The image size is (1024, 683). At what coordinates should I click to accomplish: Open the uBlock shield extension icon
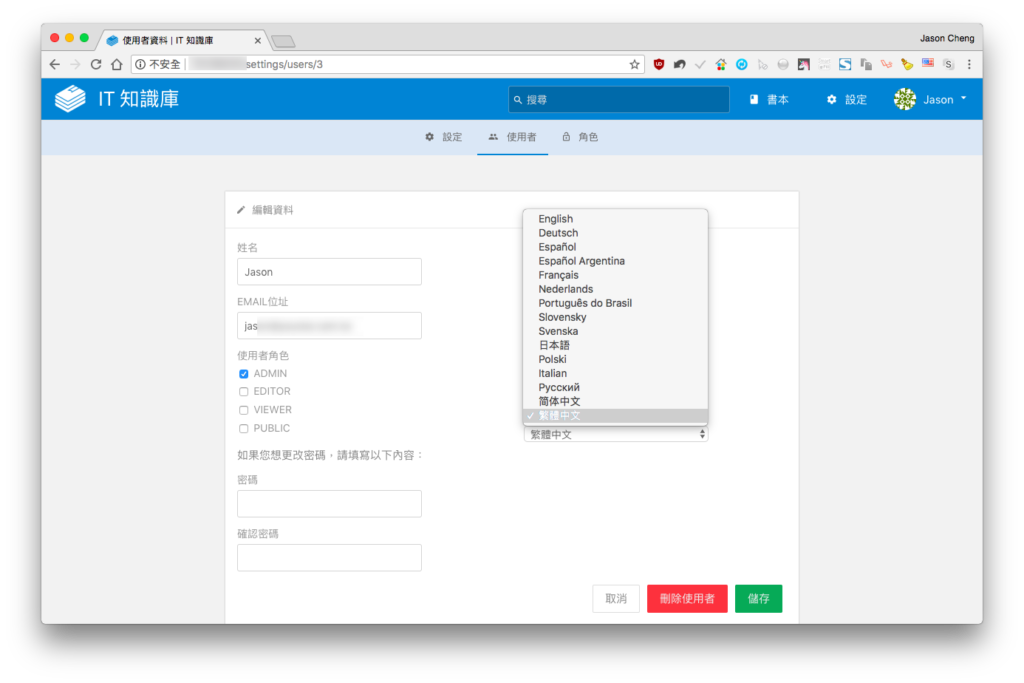tap(658, 64)
